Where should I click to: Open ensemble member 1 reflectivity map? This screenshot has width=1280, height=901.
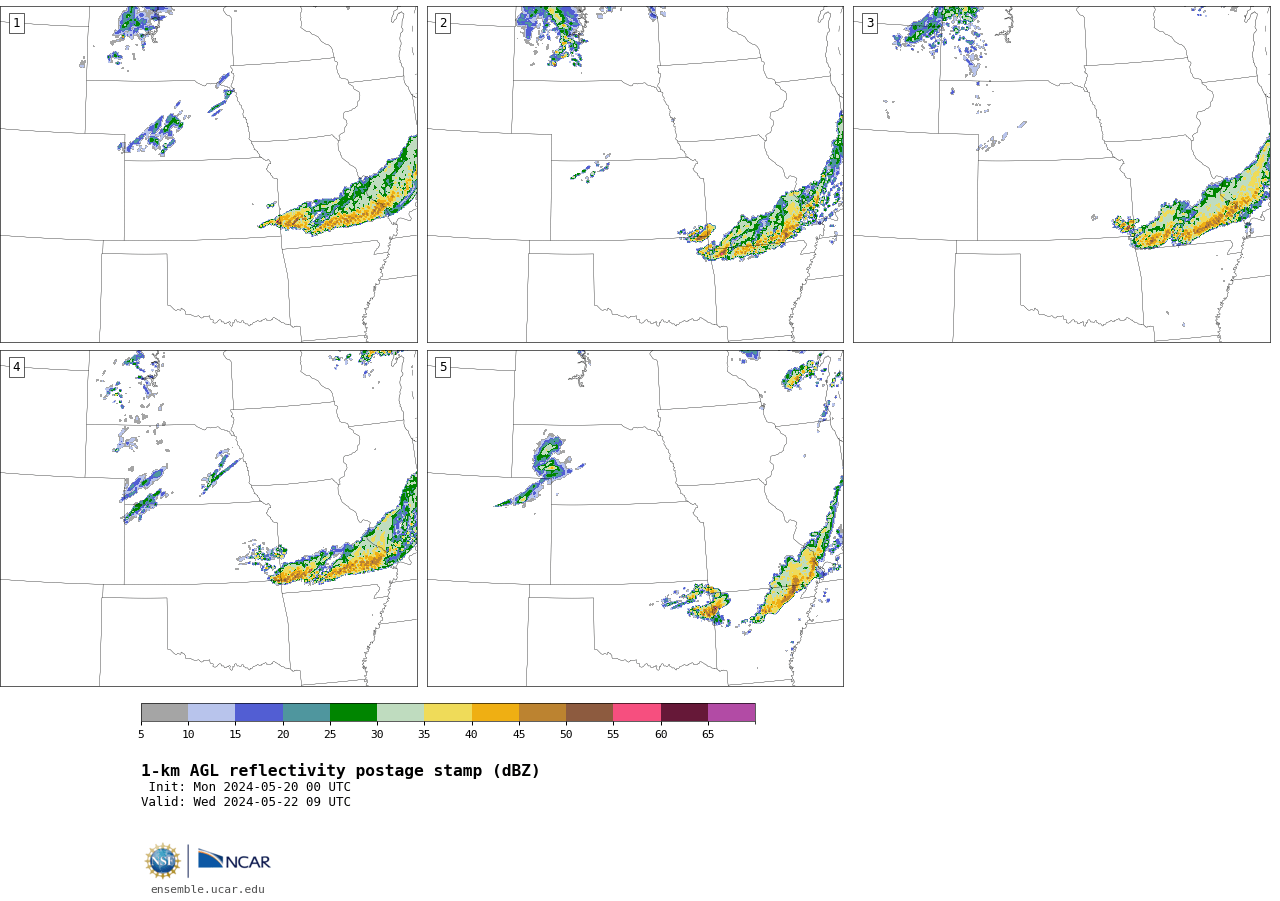(208, 174)
